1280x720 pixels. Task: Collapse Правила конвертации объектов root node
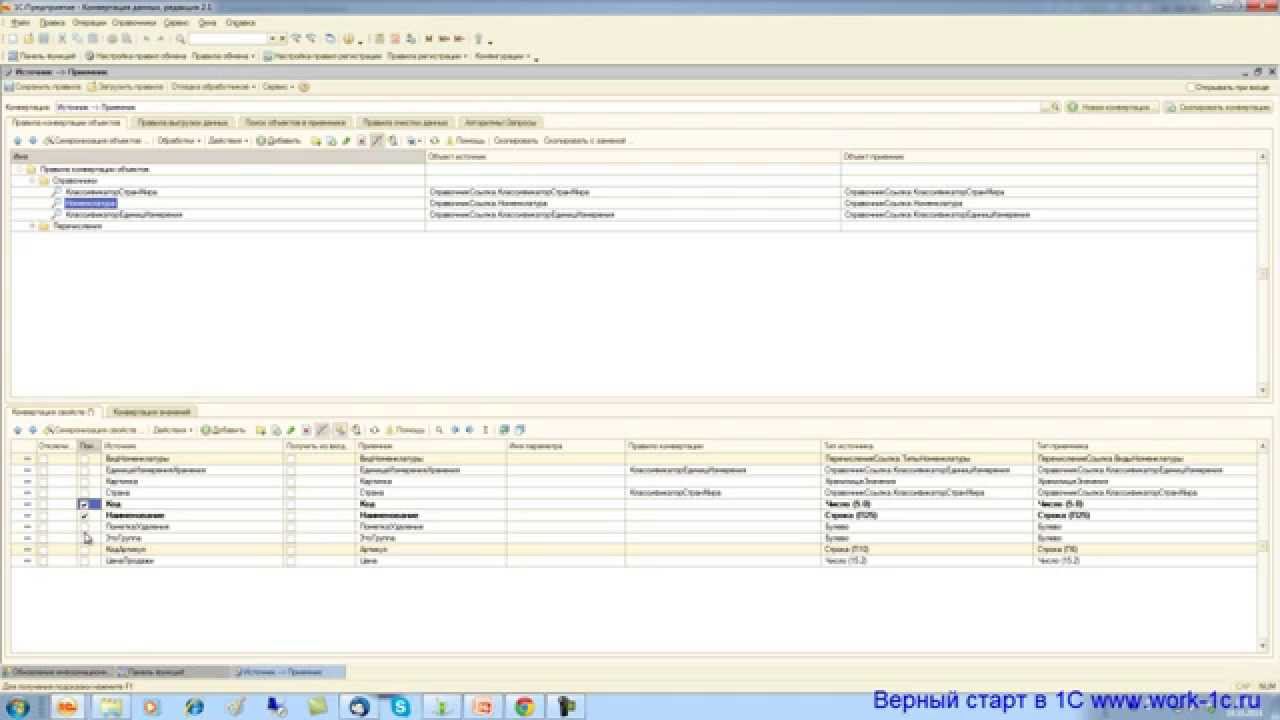18,170
